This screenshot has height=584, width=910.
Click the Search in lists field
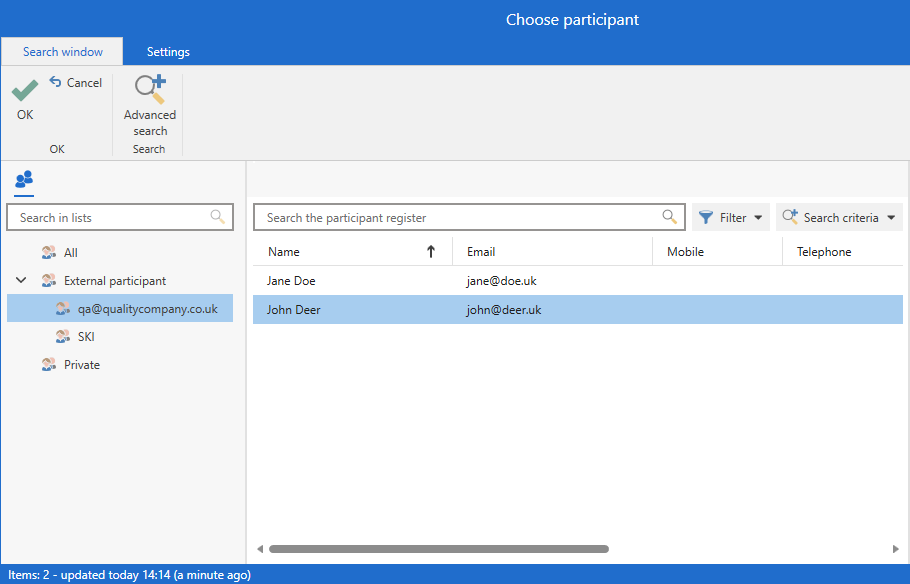120,217
